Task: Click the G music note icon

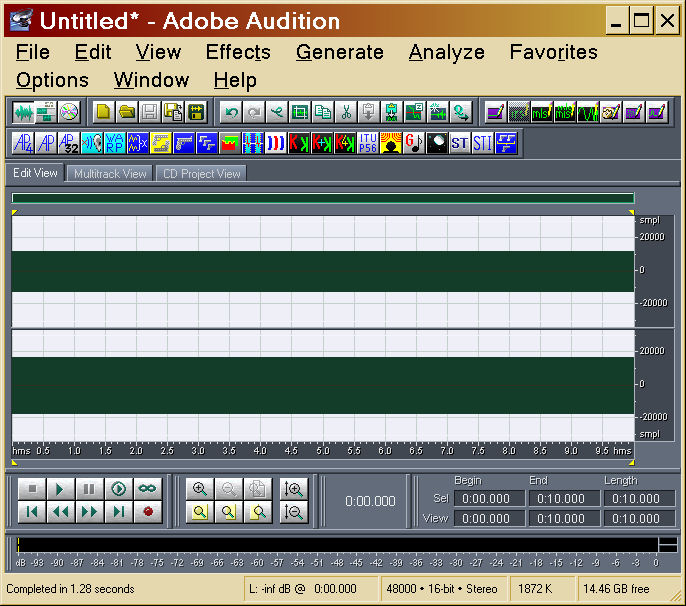Action: [414, 143]
